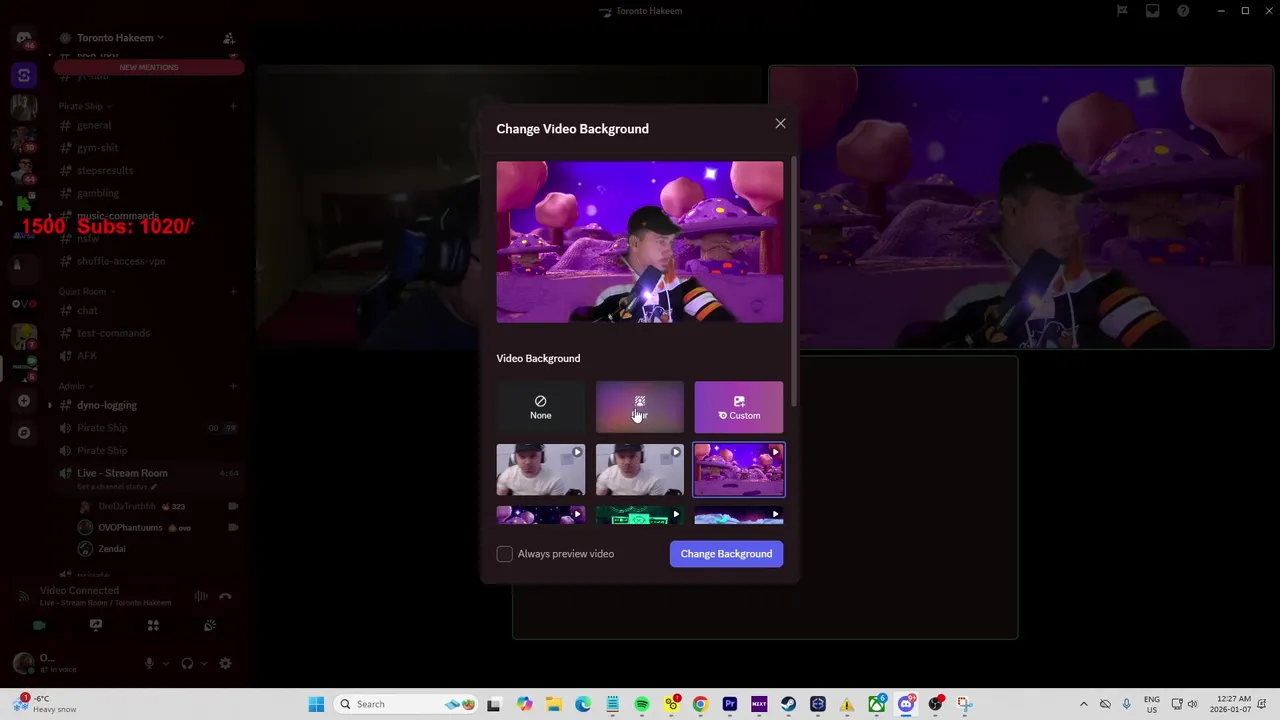This screenshot has width=1280, height=720.
Task: Choose the Custom background upload option
Action: pyautogui.click(x=739, y=407)
